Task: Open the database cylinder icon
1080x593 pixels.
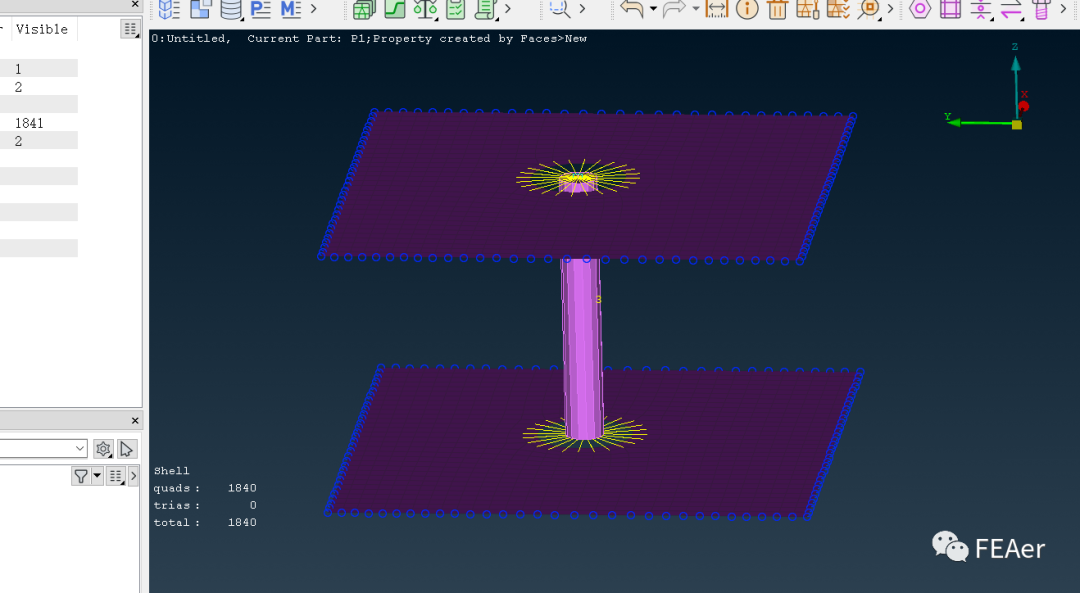Action: coord(231,9)
